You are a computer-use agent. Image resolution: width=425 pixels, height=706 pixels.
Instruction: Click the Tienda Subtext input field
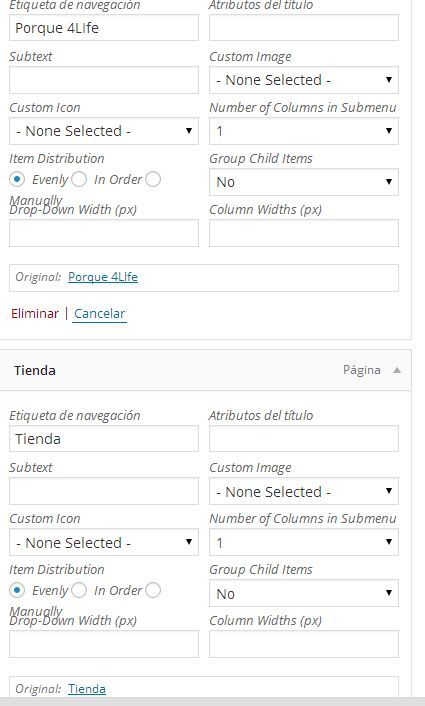click(104, 491)
